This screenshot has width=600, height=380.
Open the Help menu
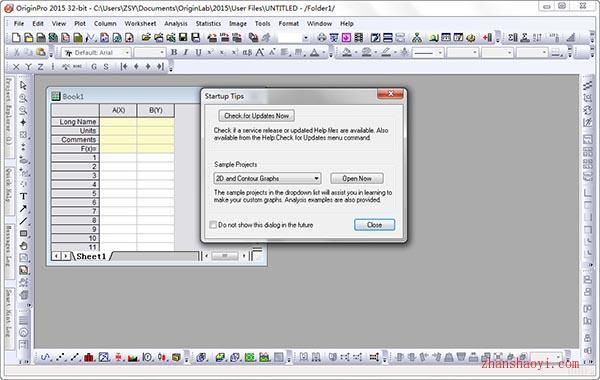coord(347,23)
